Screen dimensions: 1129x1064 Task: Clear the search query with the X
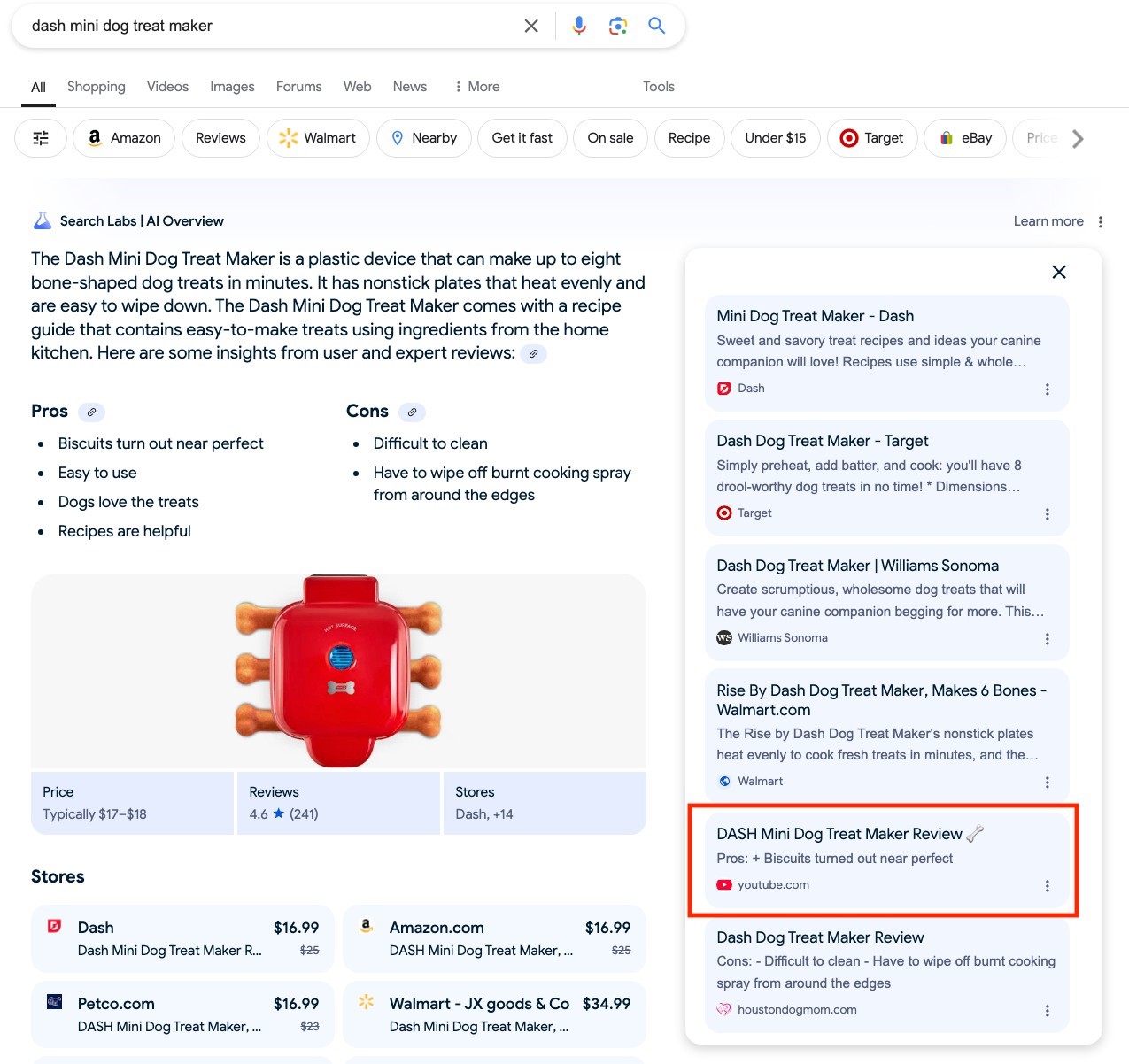[531, 26]
